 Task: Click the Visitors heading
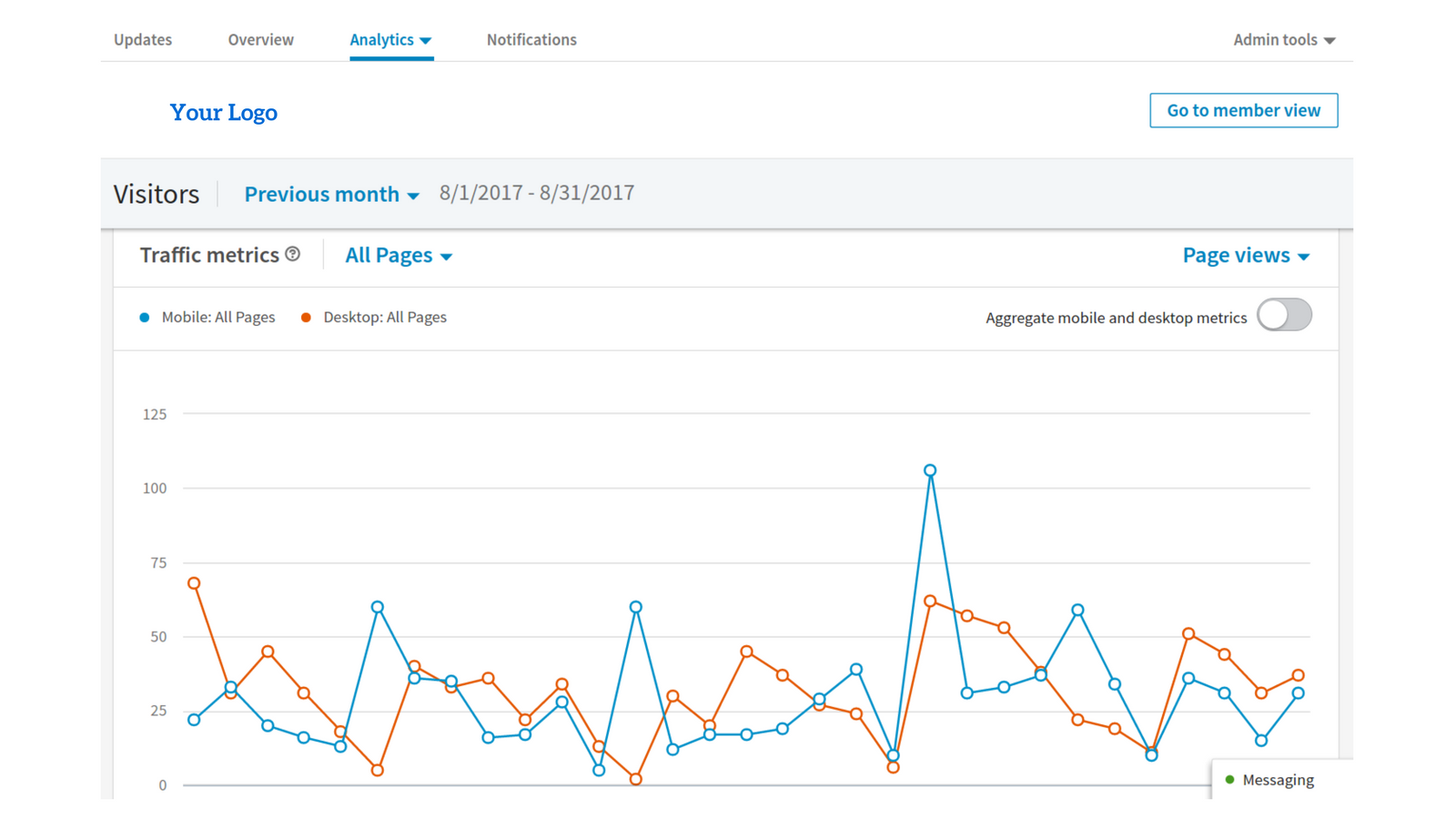[157, 194]
